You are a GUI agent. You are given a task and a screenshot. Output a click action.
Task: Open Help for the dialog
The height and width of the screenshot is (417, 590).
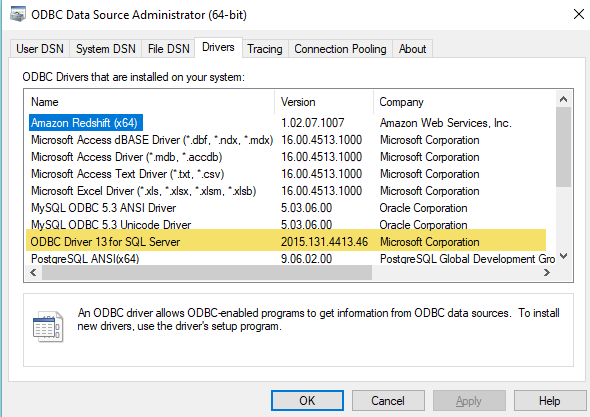coord(550,400)
